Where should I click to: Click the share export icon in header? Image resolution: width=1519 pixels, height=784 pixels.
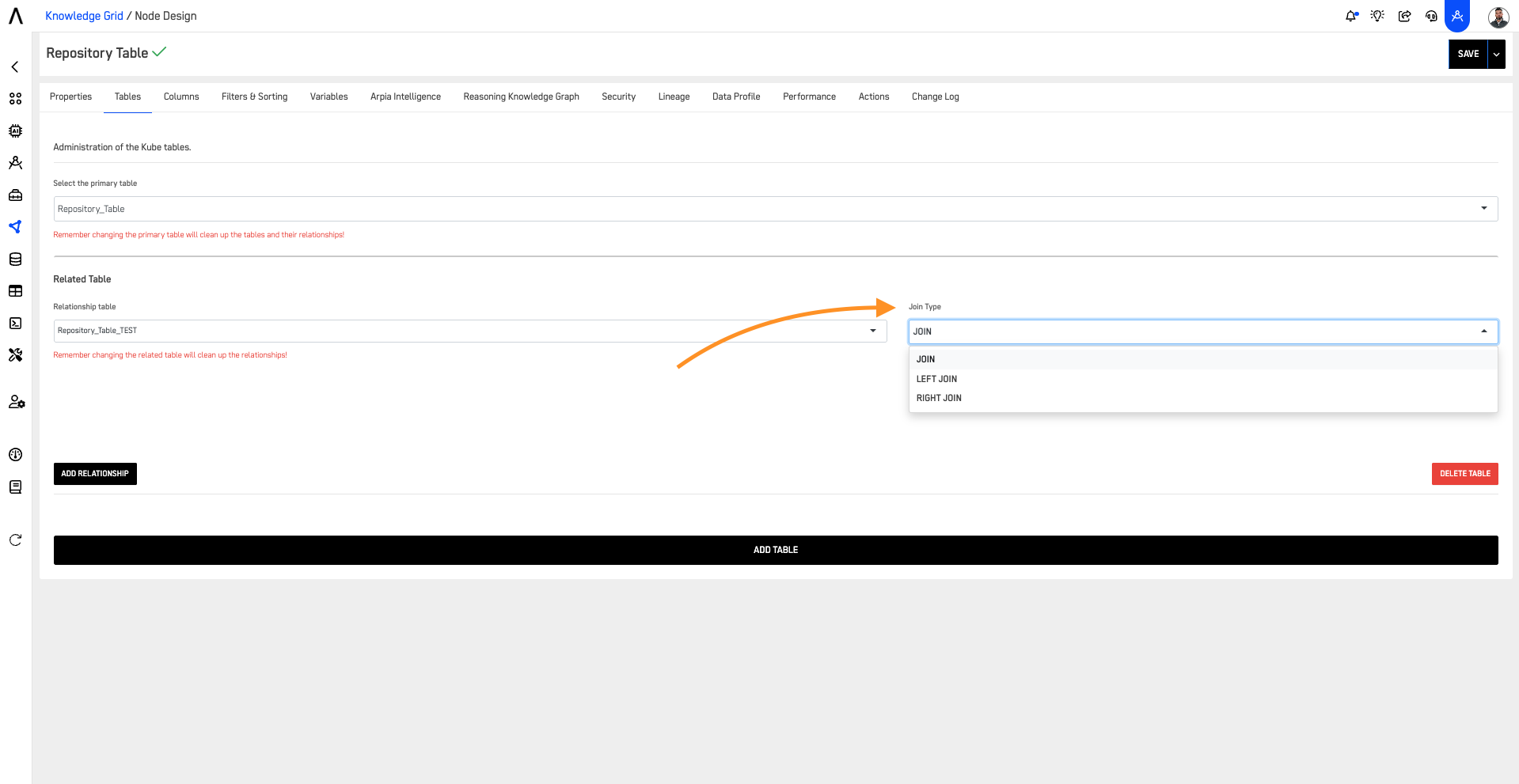tap(1404, 16)
